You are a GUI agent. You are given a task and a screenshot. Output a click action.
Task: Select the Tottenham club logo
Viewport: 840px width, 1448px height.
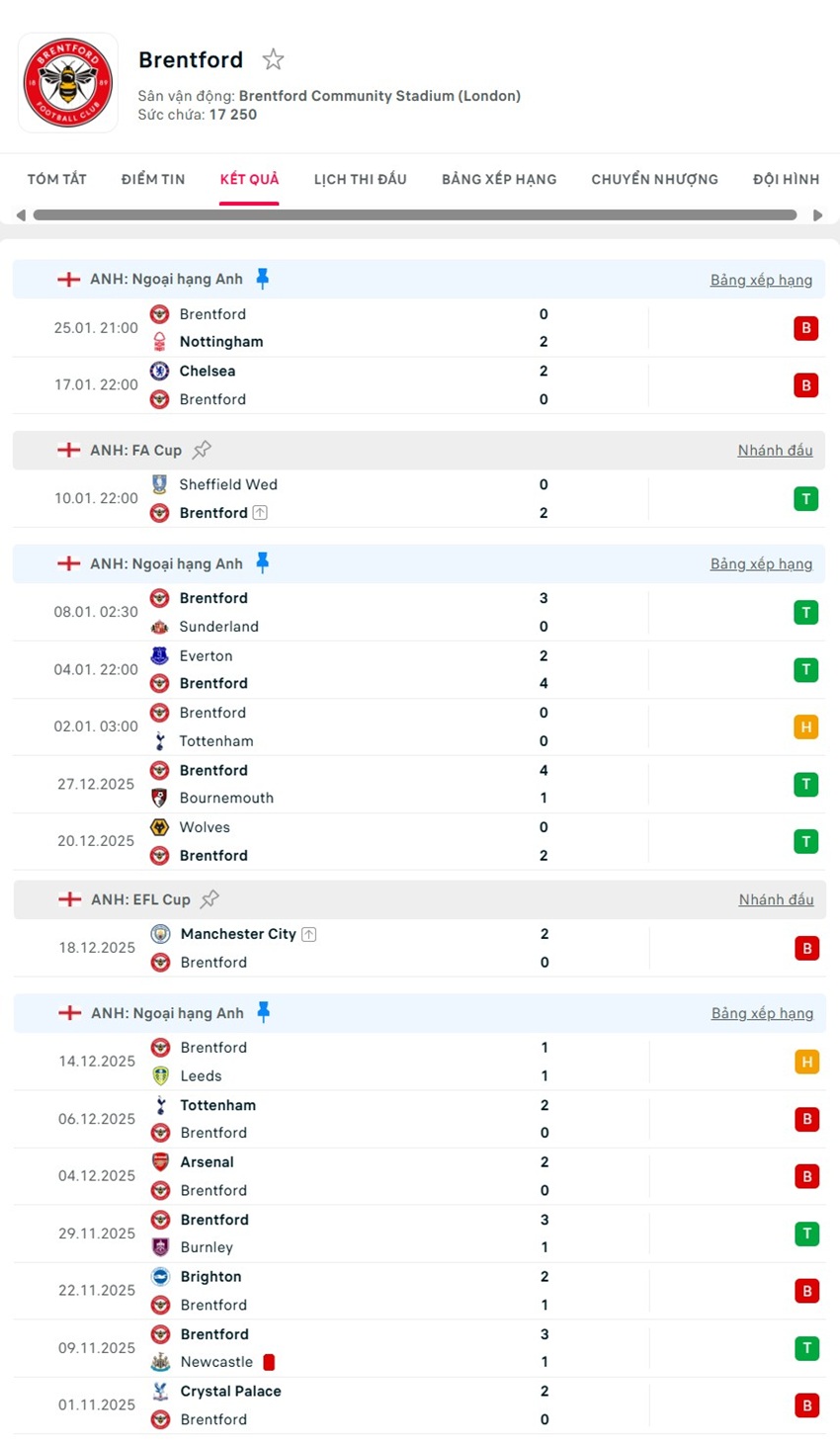(x=160, y=740)
